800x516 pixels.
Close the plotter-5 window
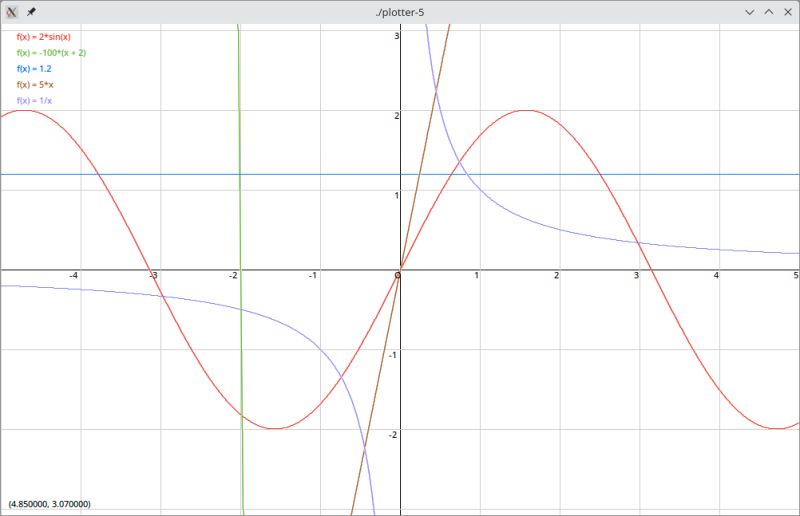click(788, 12)
